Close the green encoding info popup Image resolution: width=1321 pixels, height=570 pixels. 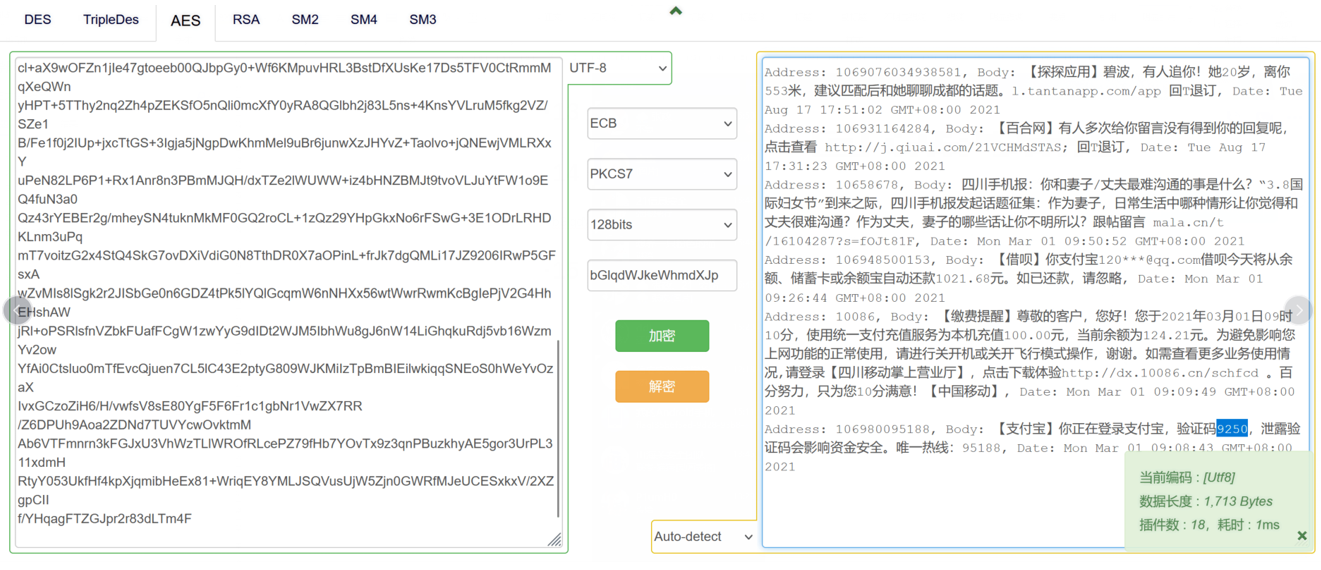1302,536
